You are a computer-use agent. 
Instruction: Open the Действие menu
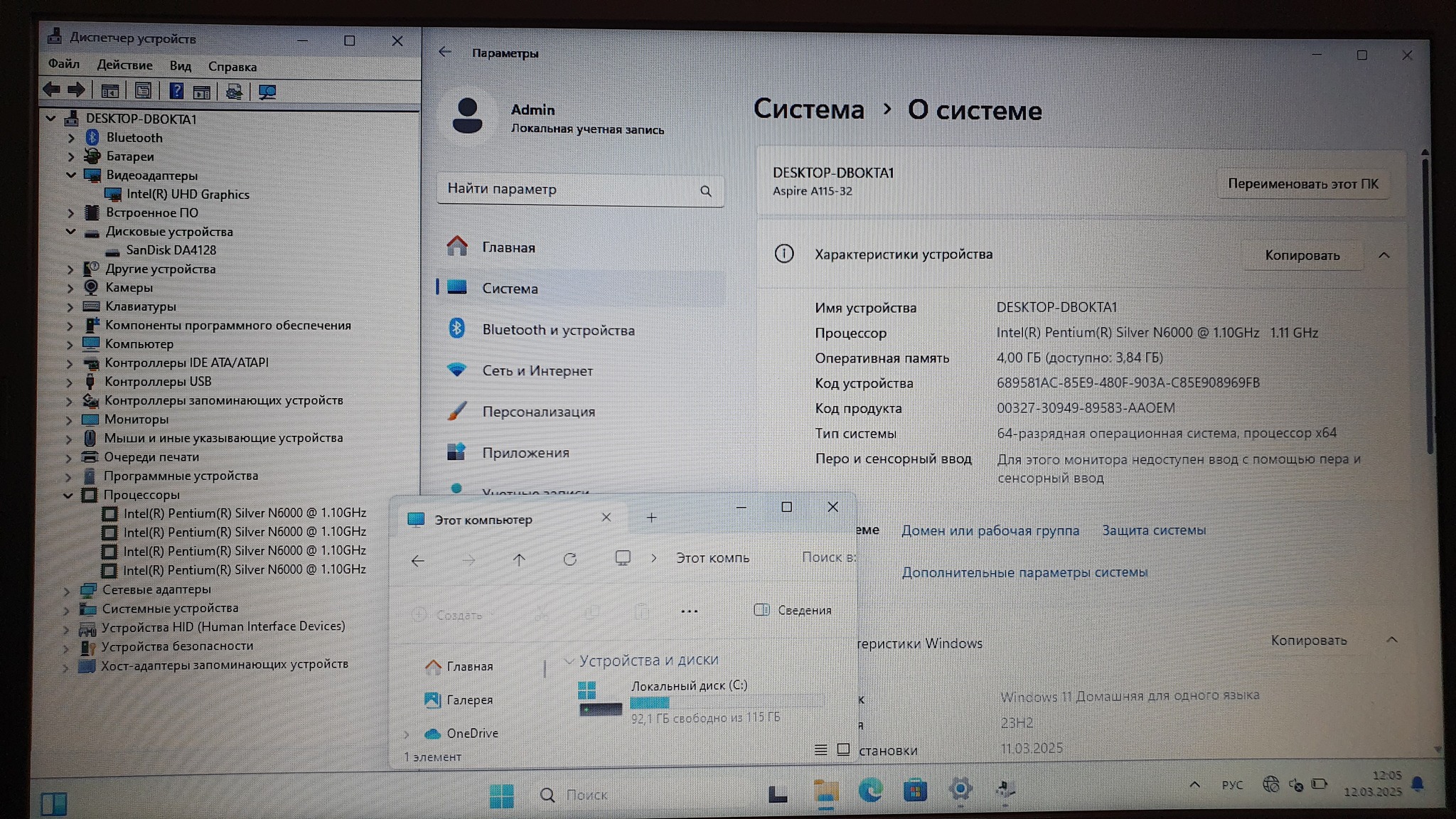124,65
